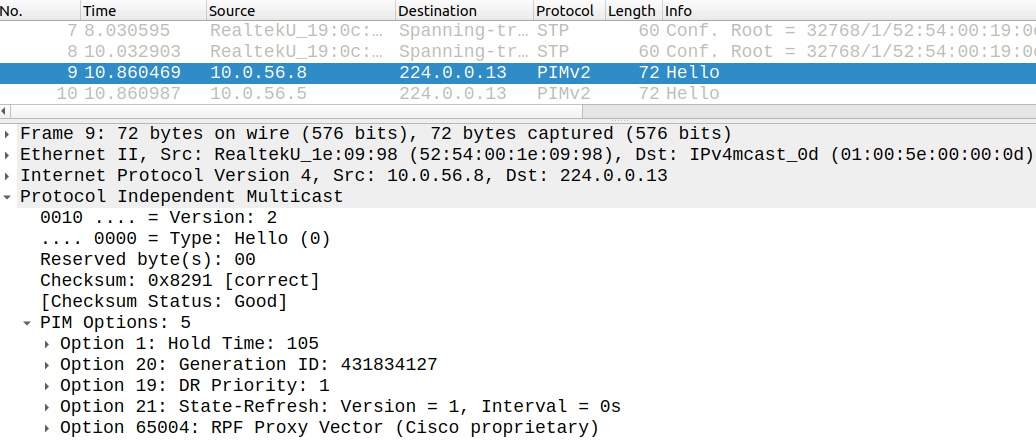Expand Option 21: State-Refresh entry
Viewport: 1036px width, 443px height.
pyautogui.click(x=48, y=407)
